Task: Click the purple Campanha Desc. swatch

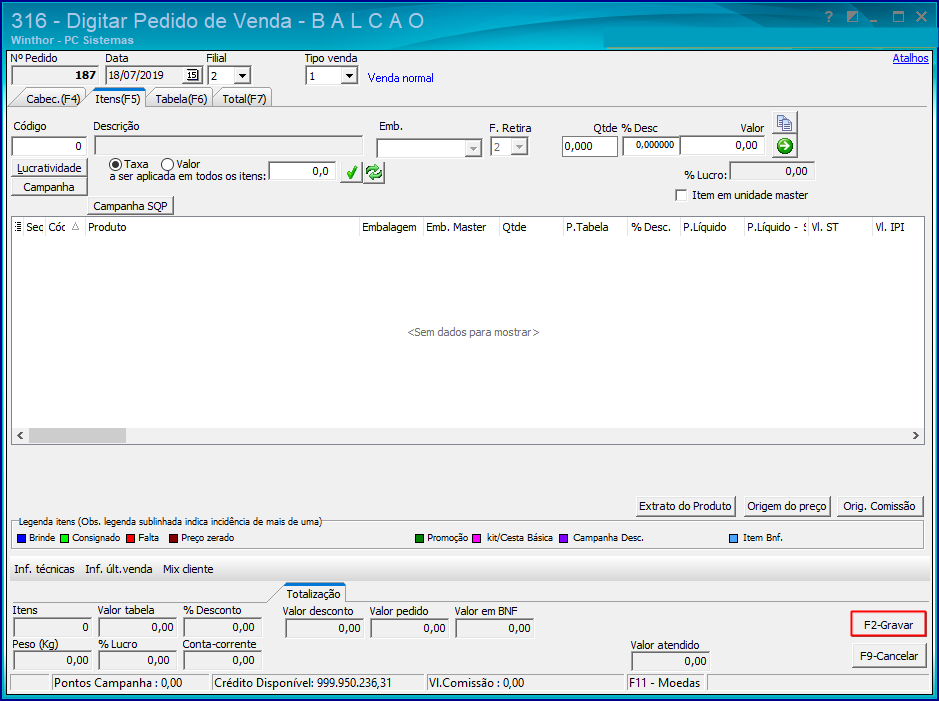Action: click(x=564, y=538)
